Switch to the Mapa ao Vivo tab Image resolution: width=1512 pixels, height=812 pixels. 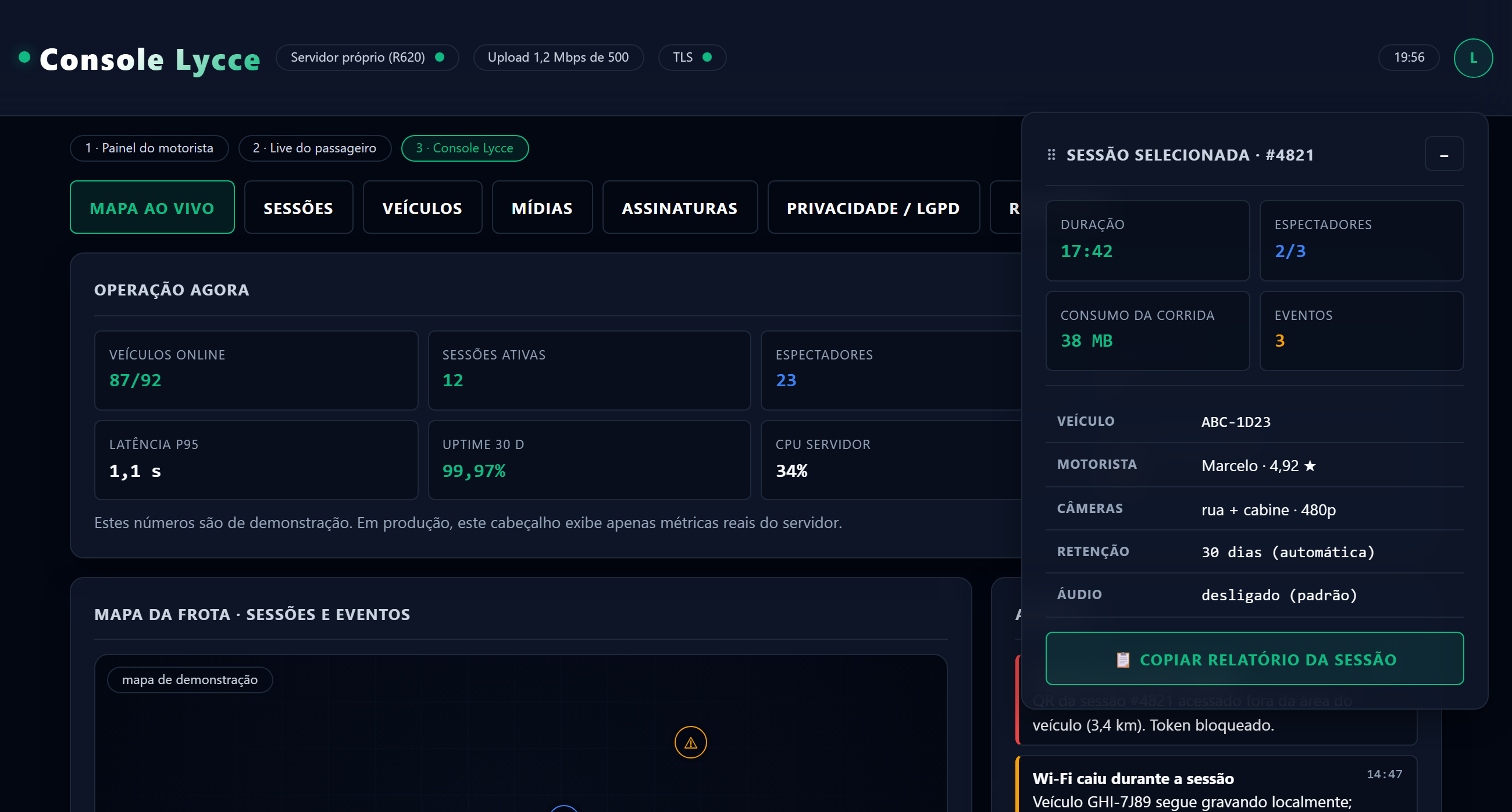pyautogui.click(x=152, y=208)
